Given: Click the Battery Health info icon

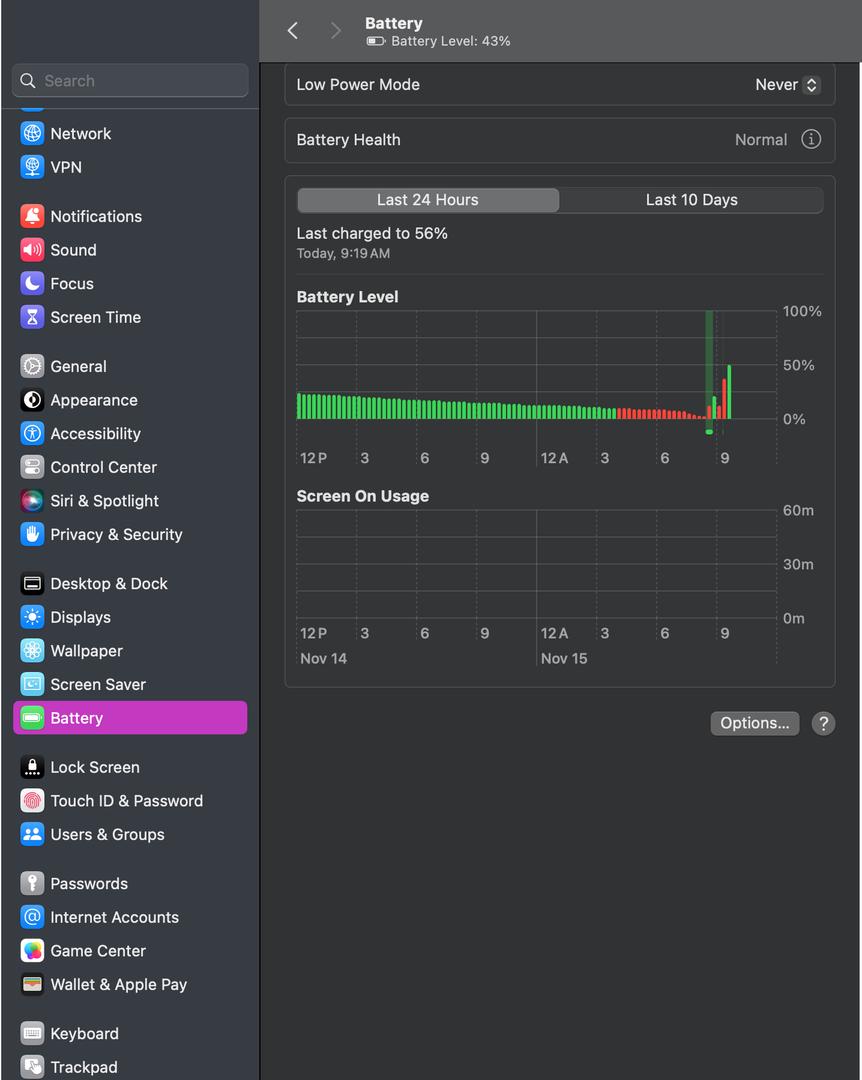Looking at the screenshot, I should click(811, 140).
